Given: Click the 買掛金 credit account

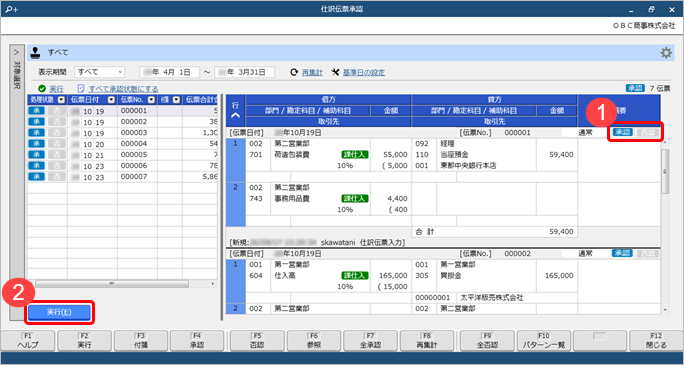Looking at the screenshot, I should pyautogui.click(x=451, y=276).
